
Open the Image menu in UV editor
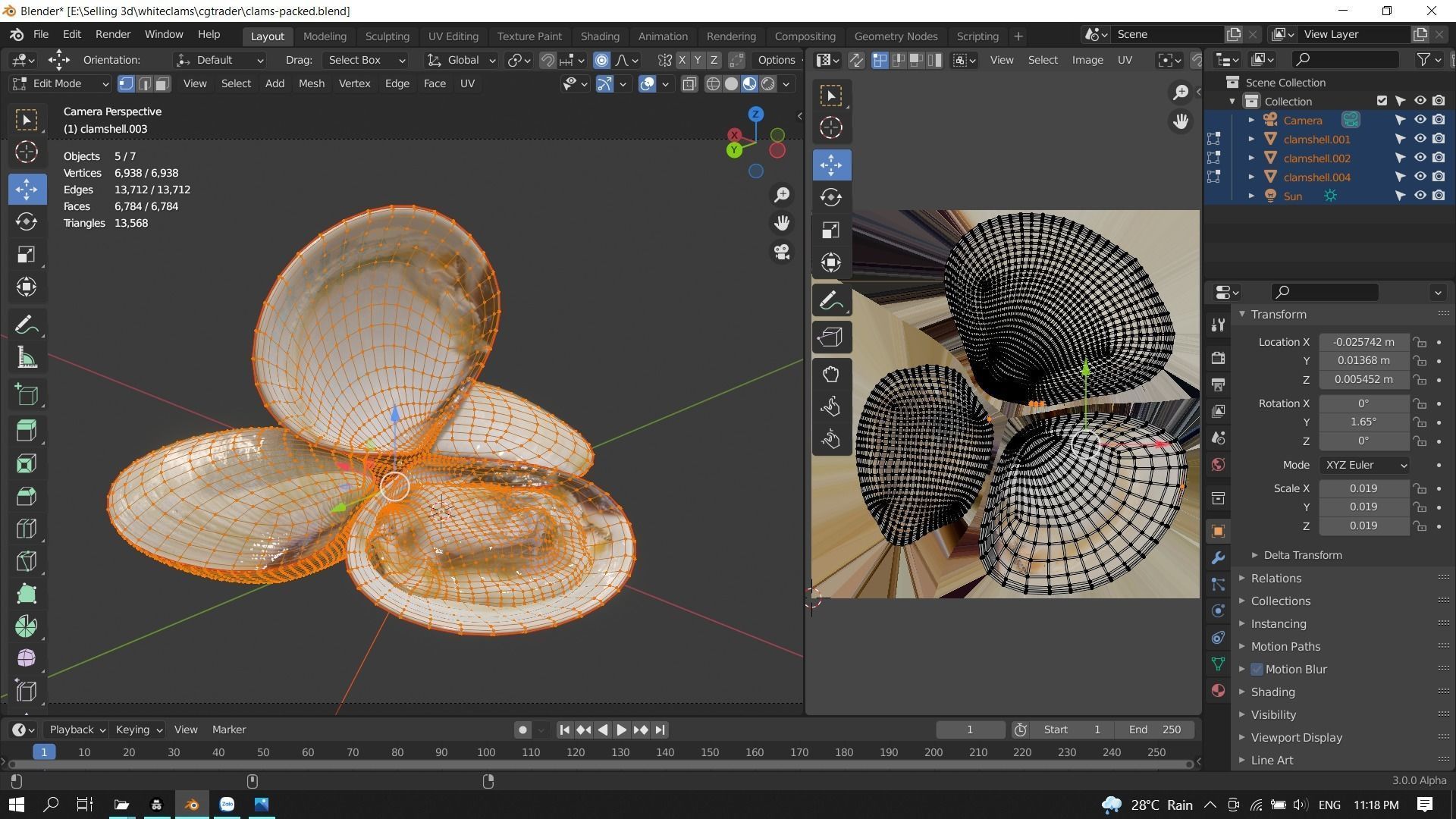(x=1087, y=60)
